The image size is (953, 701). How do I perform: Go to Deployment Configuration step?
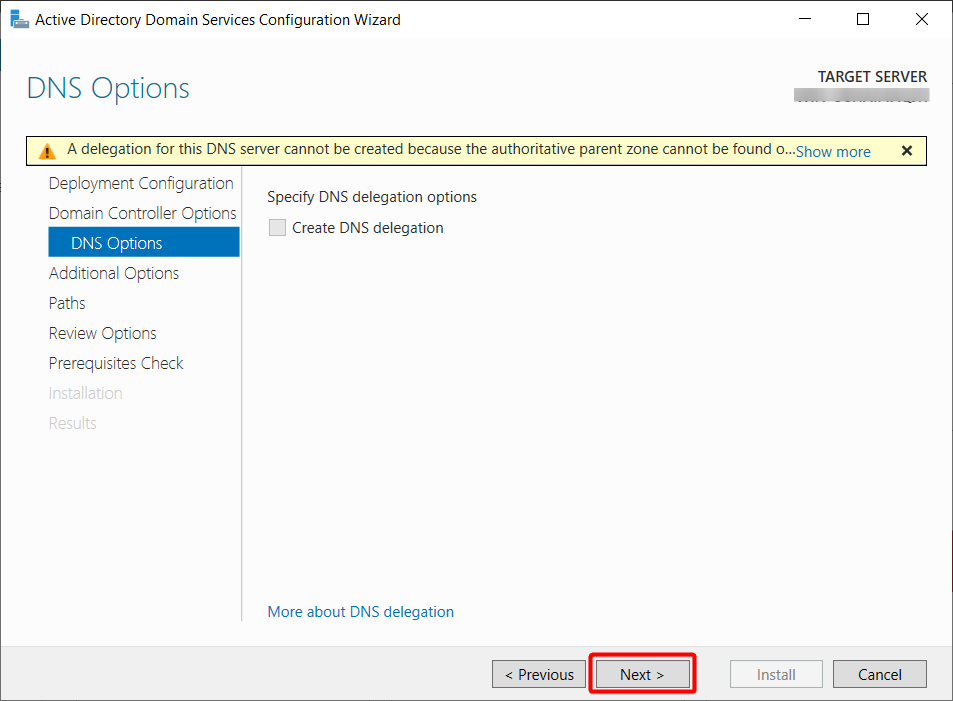point(141,183)
